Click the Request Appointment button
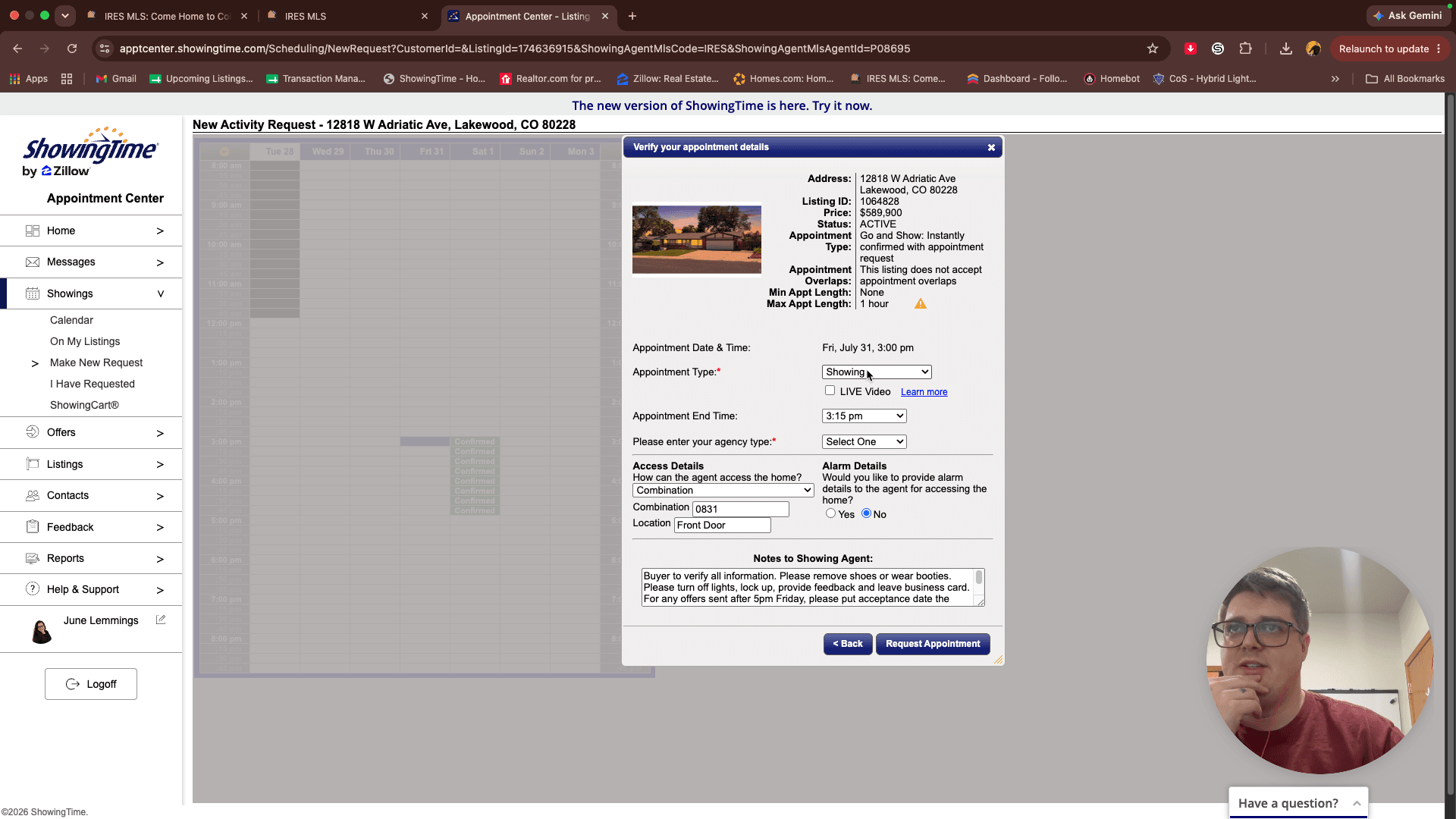The height and width of the screenshot is (819, 1456). [x=933, y=644]
